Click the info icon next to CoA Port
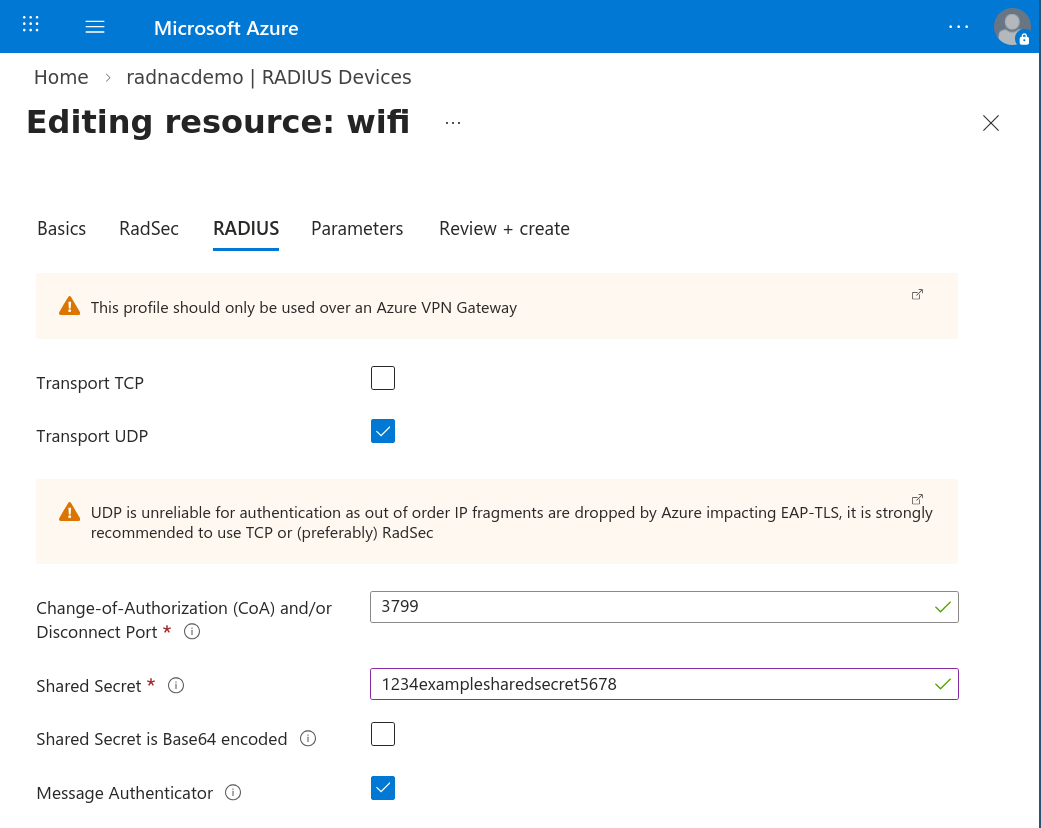Viewport: 1041px width, 828px height. point(191,632)
